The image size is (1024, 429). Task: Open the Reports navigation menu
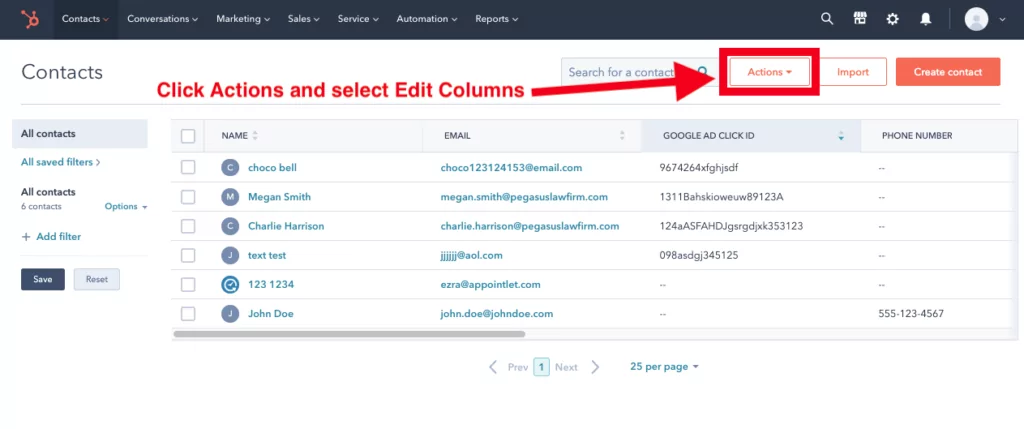pos(497,19)
